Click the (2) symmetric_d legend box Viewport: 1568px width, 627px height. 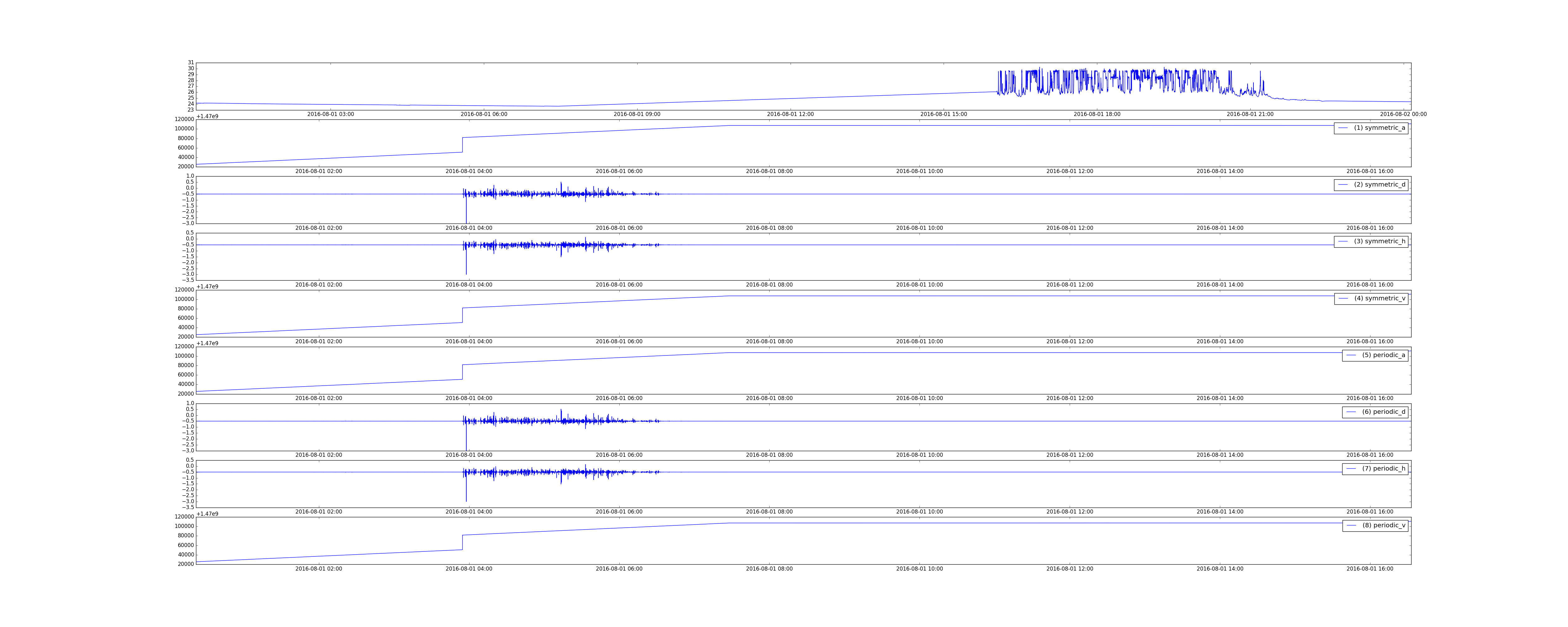coord(1371,185)
